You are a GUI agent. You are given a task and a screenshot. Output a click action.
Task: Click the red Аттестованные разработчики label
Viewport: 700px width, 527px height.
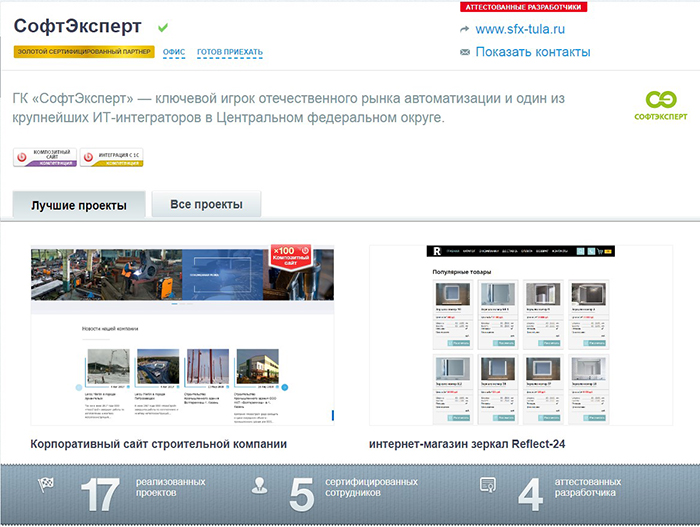(524, 7)
